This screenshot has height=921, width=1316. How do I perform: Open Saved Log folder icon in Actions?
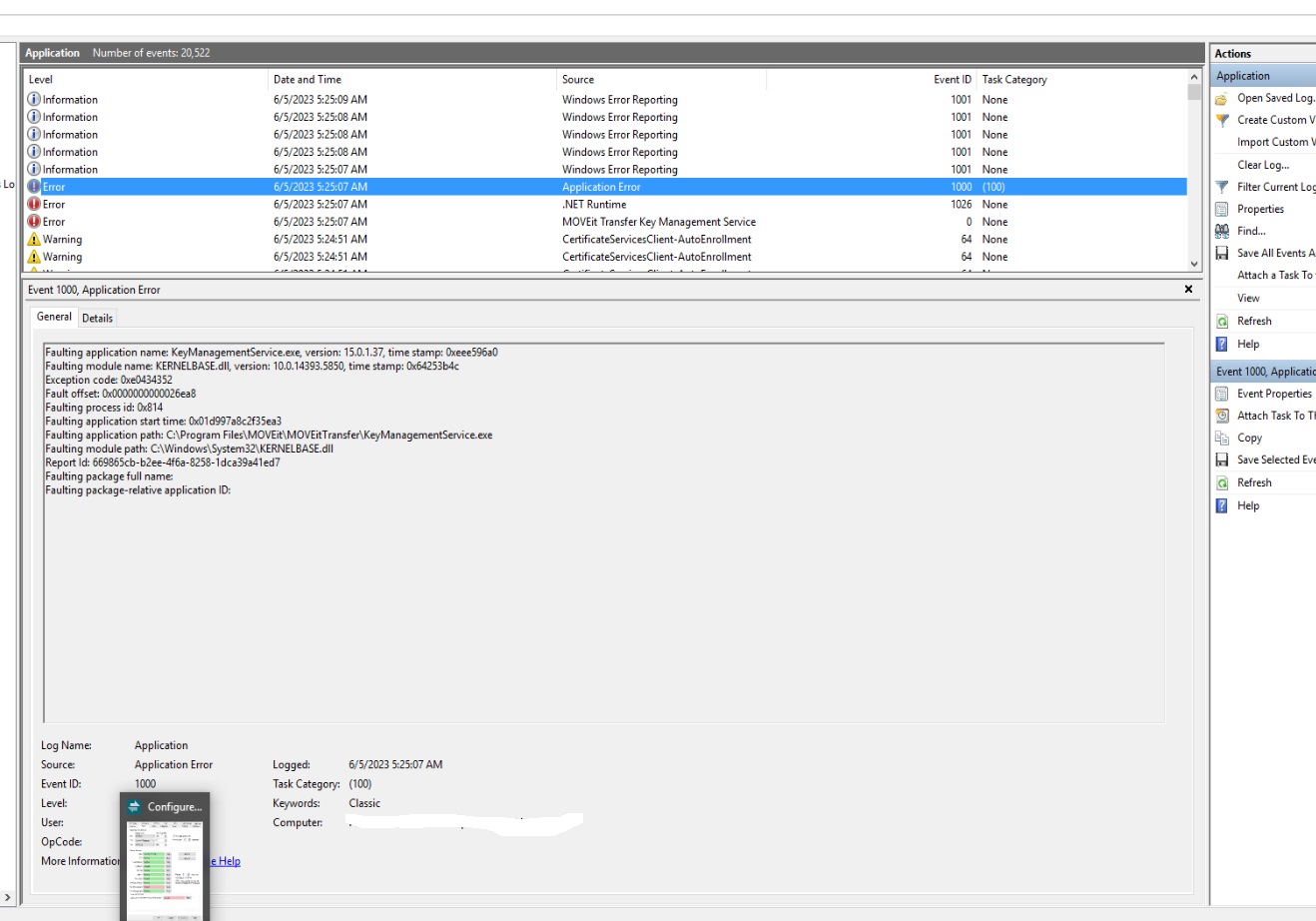coord(1221,98)
